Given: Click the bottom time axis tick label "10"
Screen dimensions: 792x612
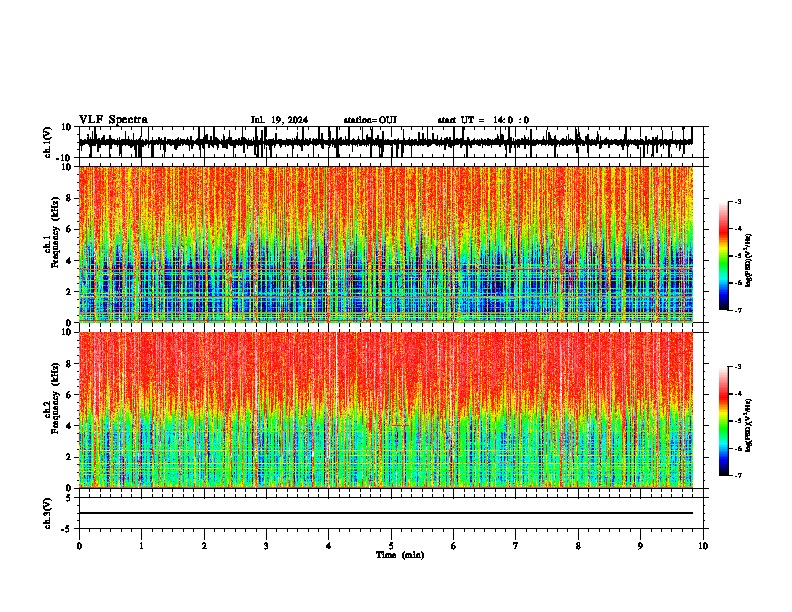Looking at the screenshot, I should (x=703, y=546).
